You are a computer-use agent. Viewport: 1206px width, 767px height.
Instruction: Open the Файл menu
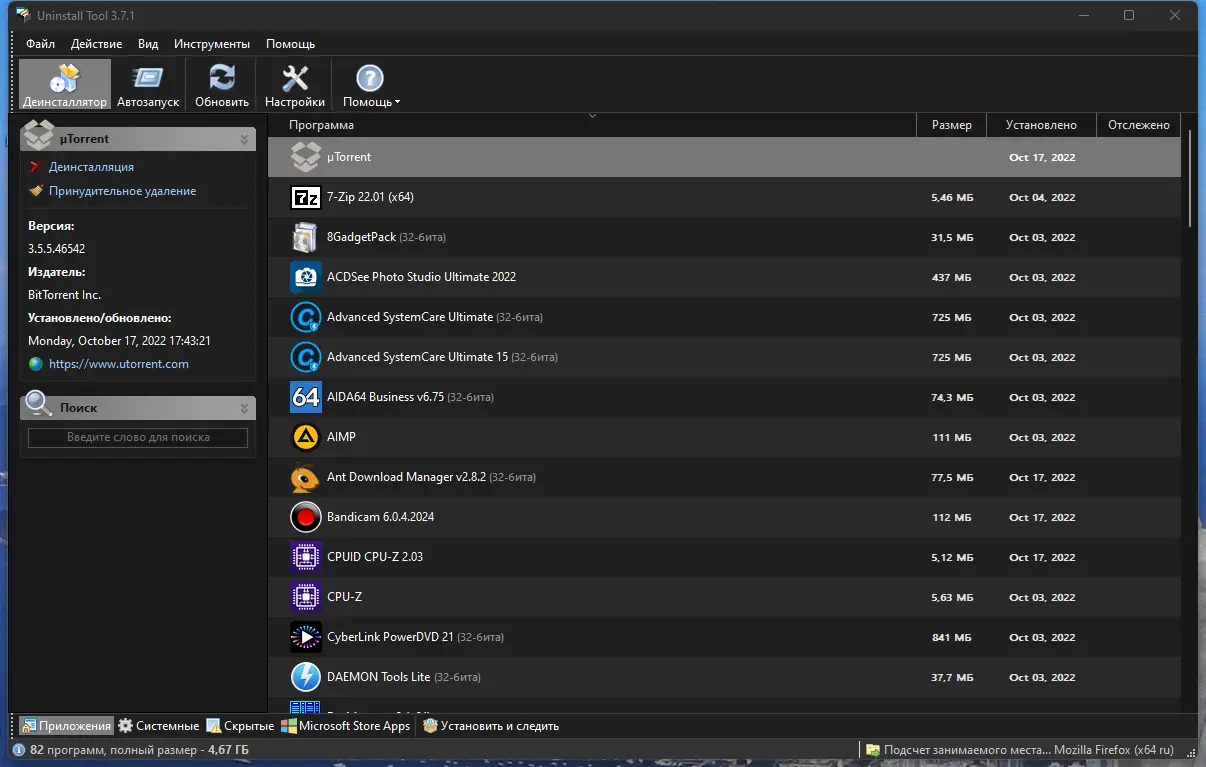pyautogui.click(x=41, y=44)
